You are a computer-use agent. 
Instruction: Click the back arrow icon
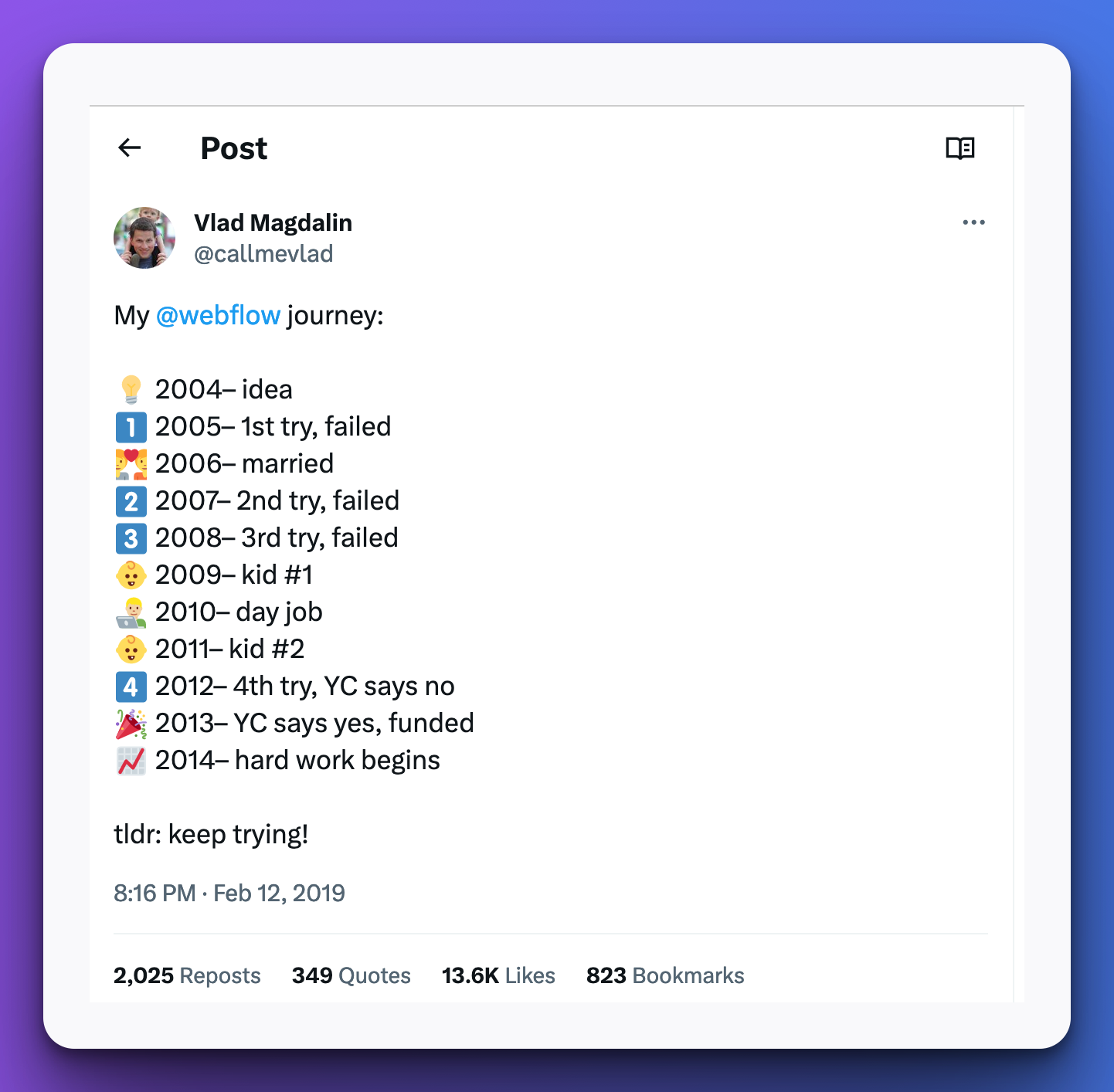coord(130,148)
